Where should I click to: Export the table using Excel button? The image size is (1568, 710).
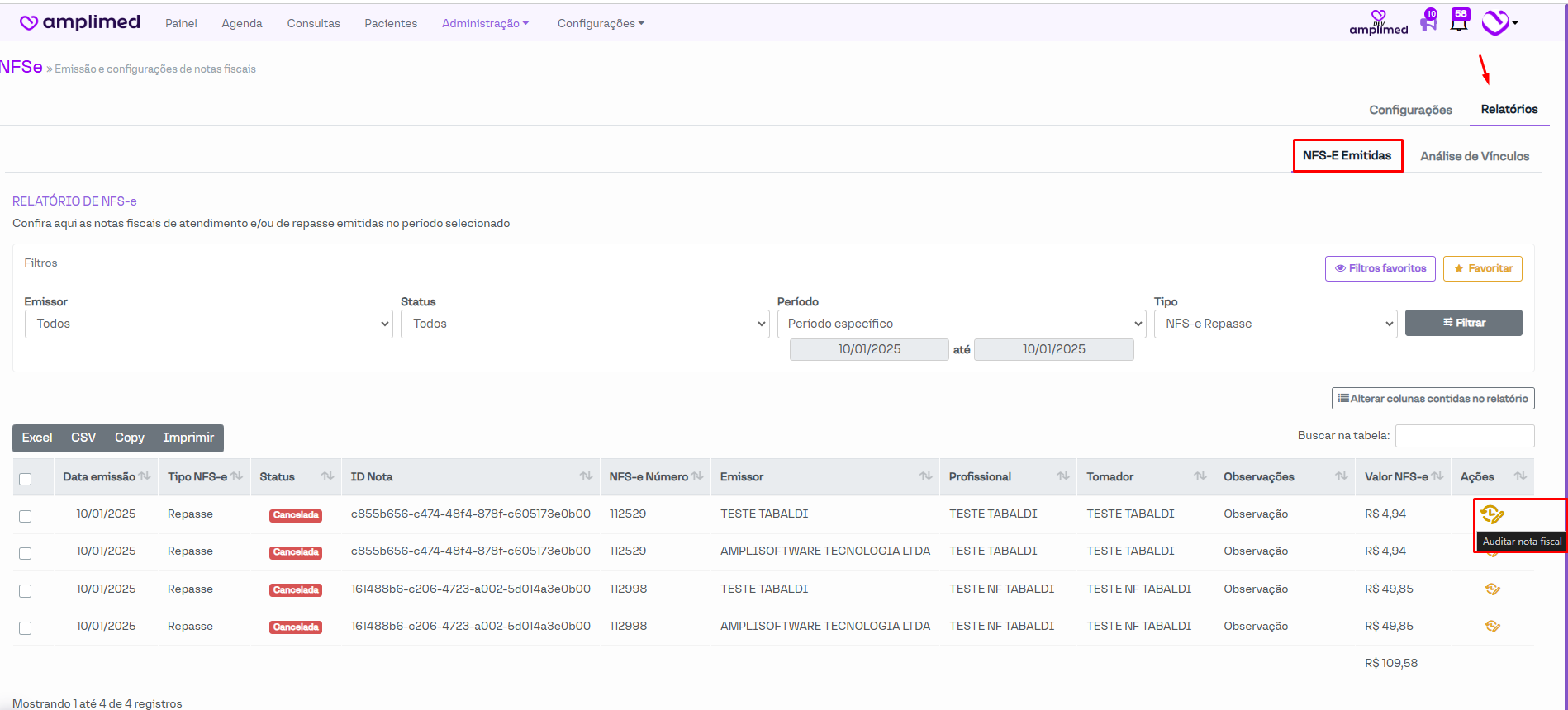[x=37, y=438]
